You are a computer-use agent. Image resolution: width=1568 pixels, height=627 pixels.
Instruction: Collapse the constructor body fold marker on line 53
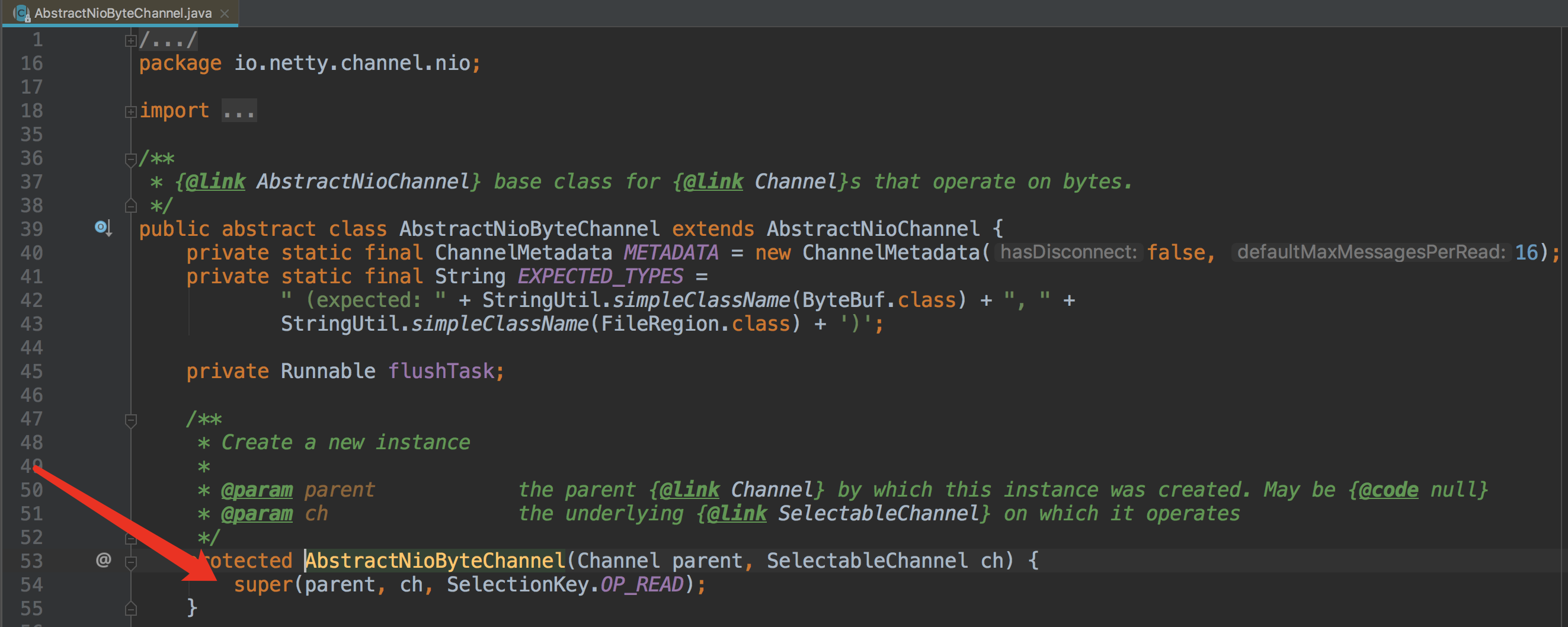coord(130,562)
